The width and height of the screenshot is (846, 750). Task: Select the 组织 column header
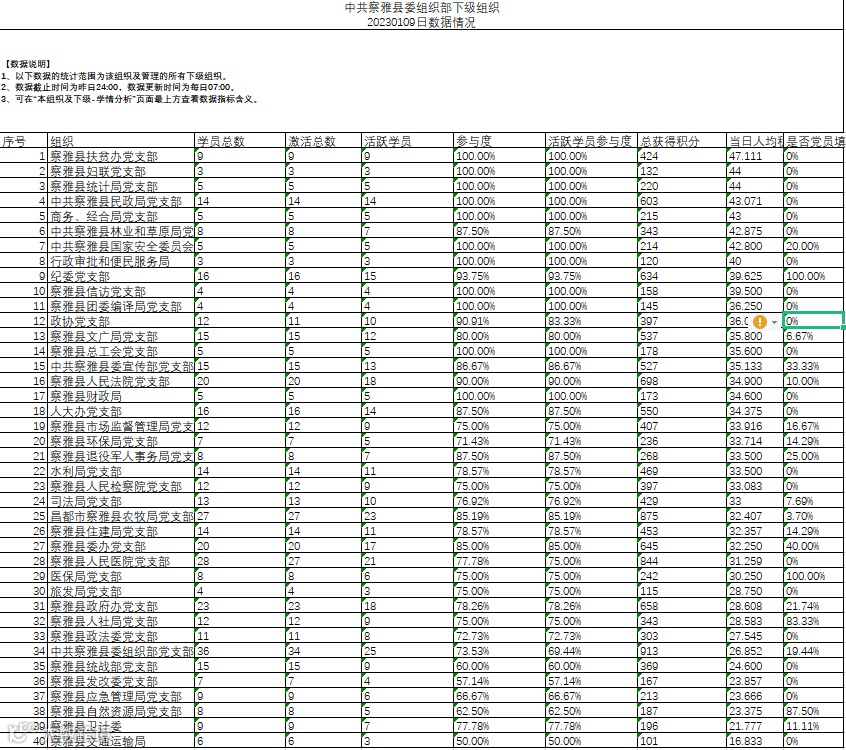pos(121,141)
